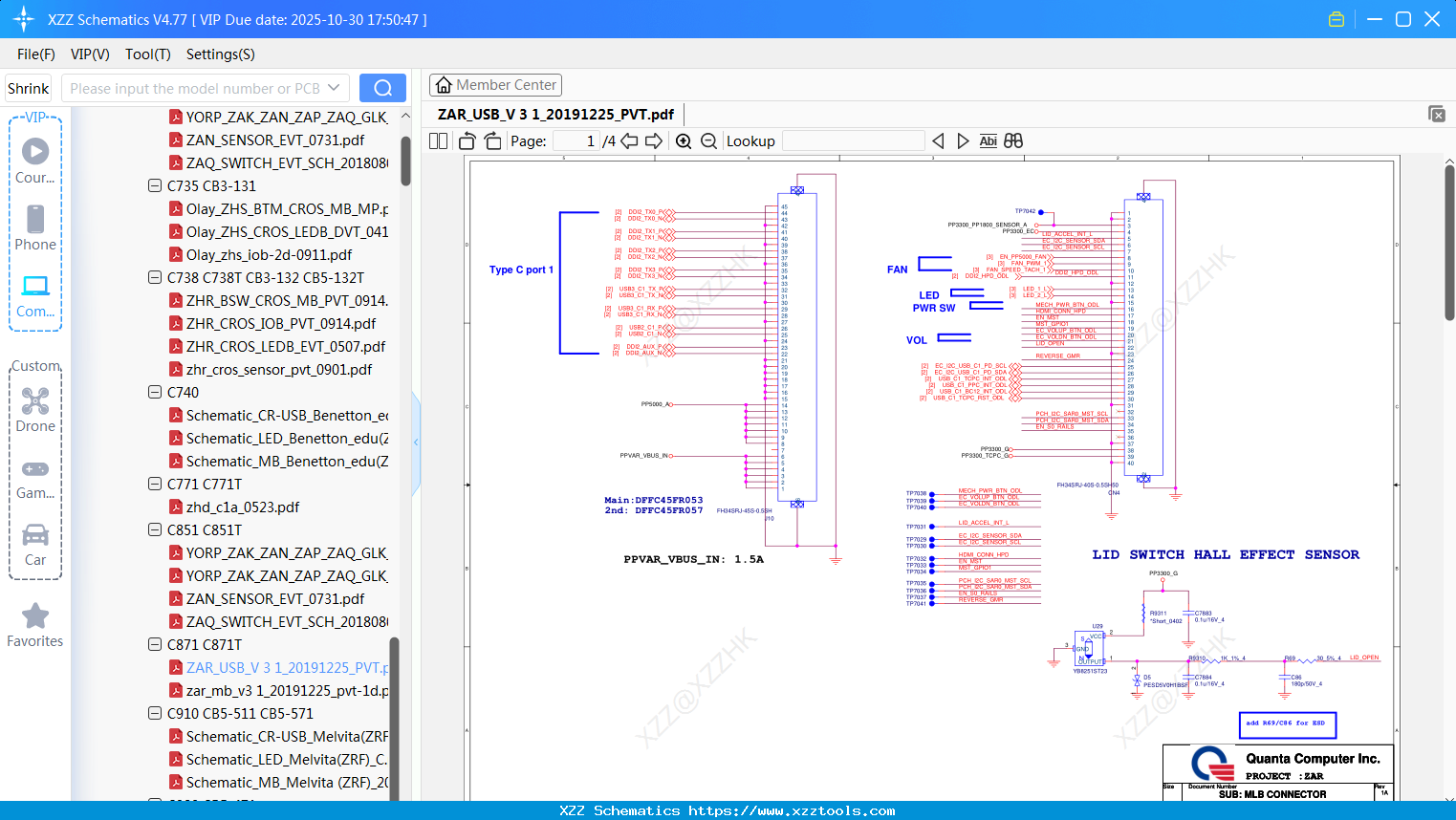Screen dimensions: 1456x820
Task: Collapse the C740 folder node
Action: point(155,393)
